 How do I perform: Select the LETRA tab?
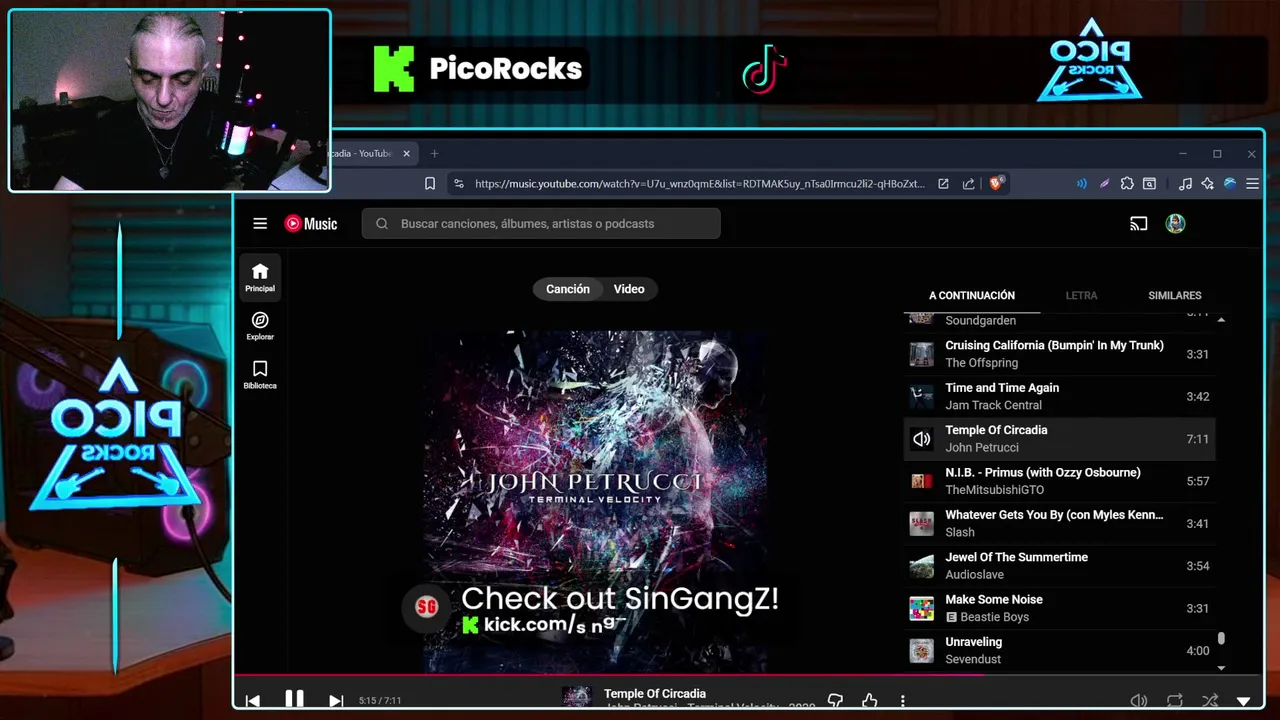[1081, 295]
